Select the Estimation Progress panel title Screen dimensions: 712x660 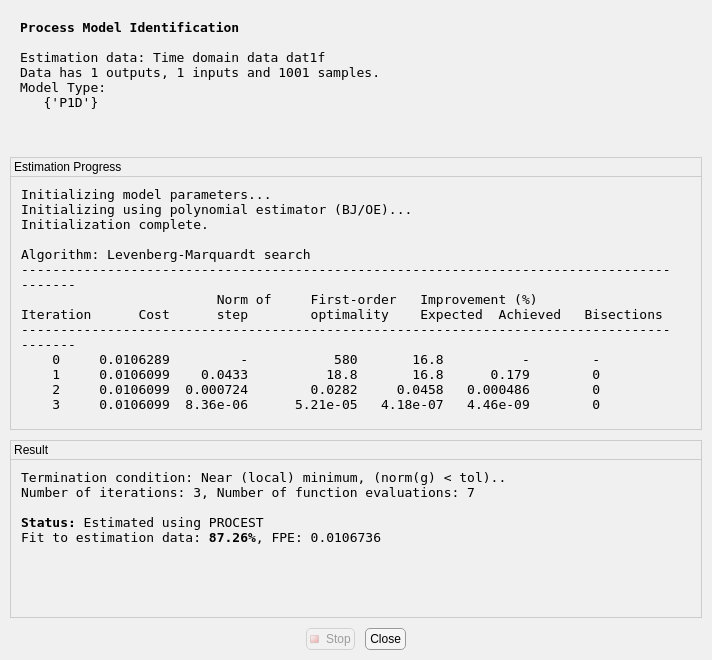click(67, 167)
